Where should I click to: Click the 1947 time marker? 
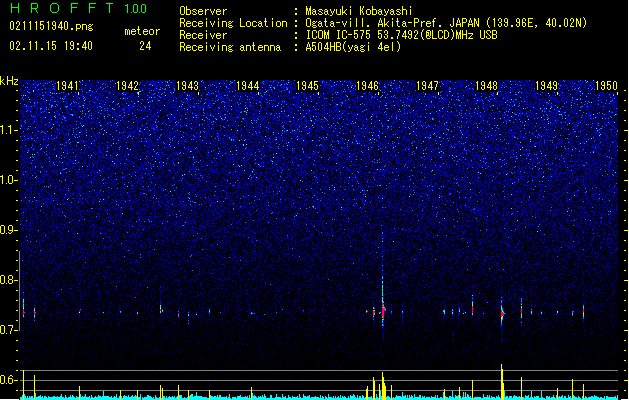click(427, 86)
